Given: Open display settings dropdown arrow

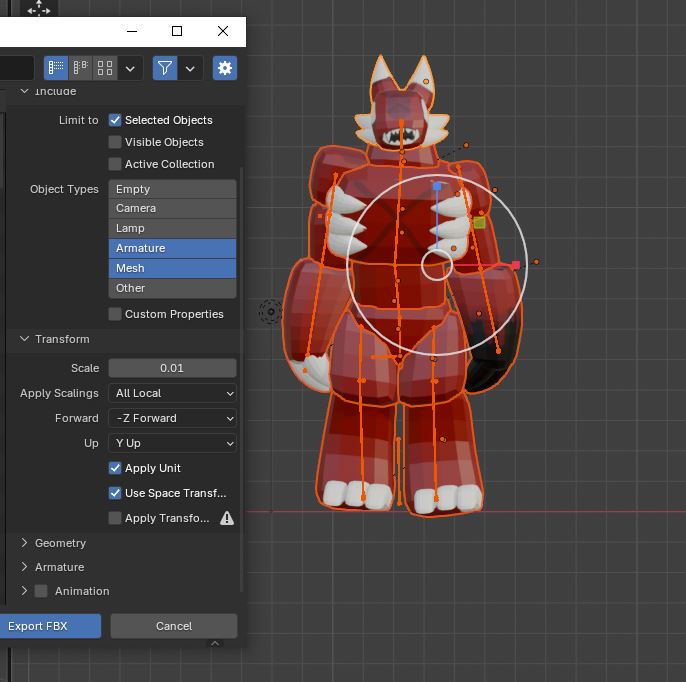Looking at the screenshot, I should tap(130, 68).
